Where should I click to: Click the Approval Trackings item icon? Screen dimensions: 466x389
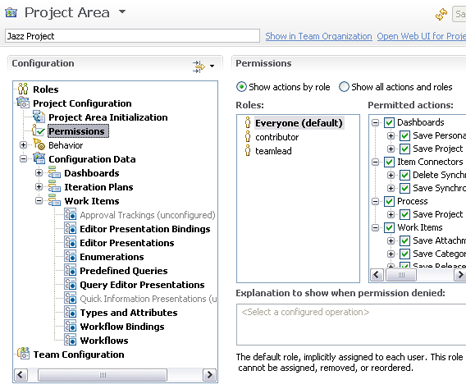[x=70, y=215]
